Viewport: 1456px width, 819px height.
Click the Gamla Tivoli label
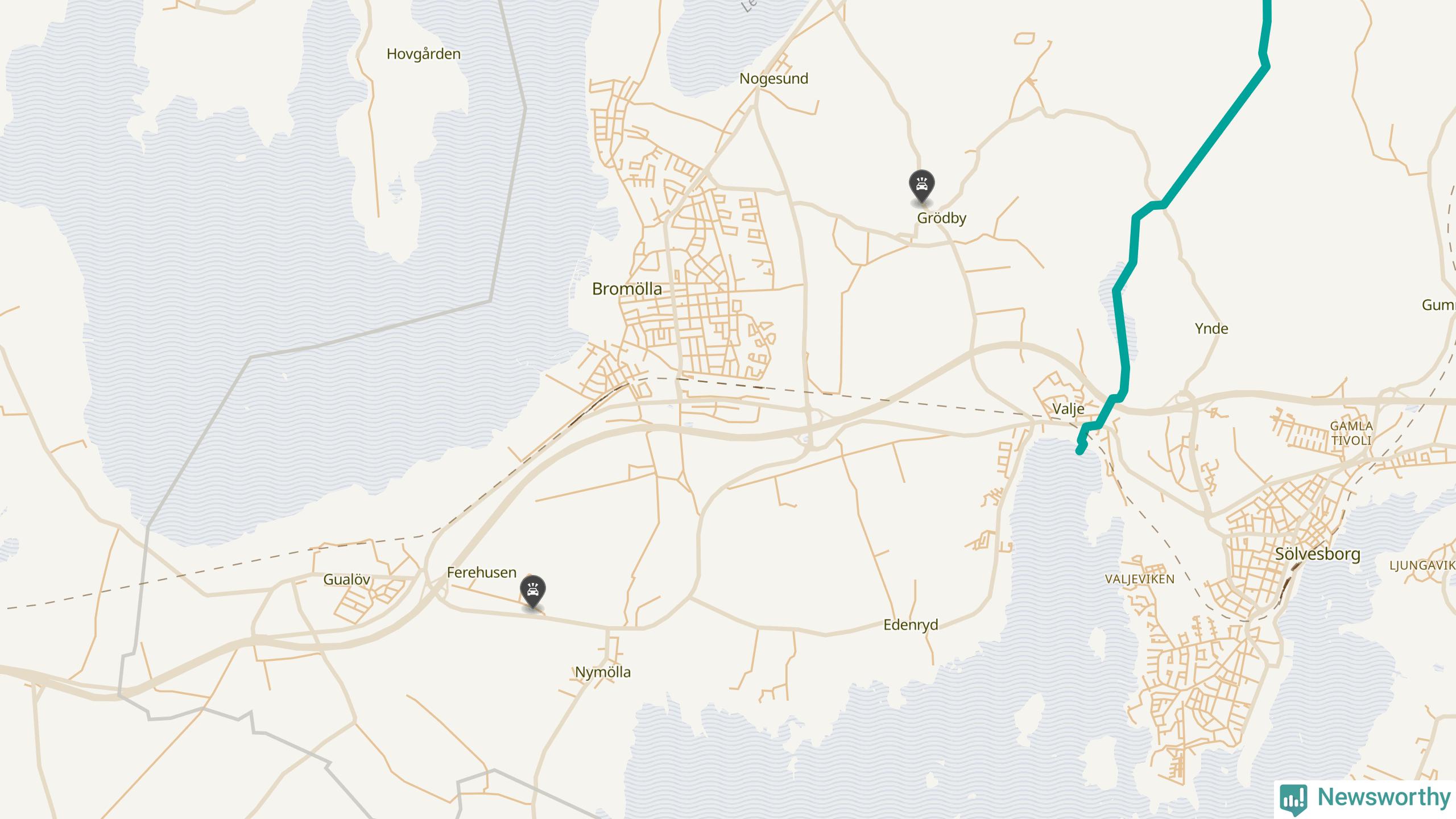pyautogui.click(x=1352, y=433)
